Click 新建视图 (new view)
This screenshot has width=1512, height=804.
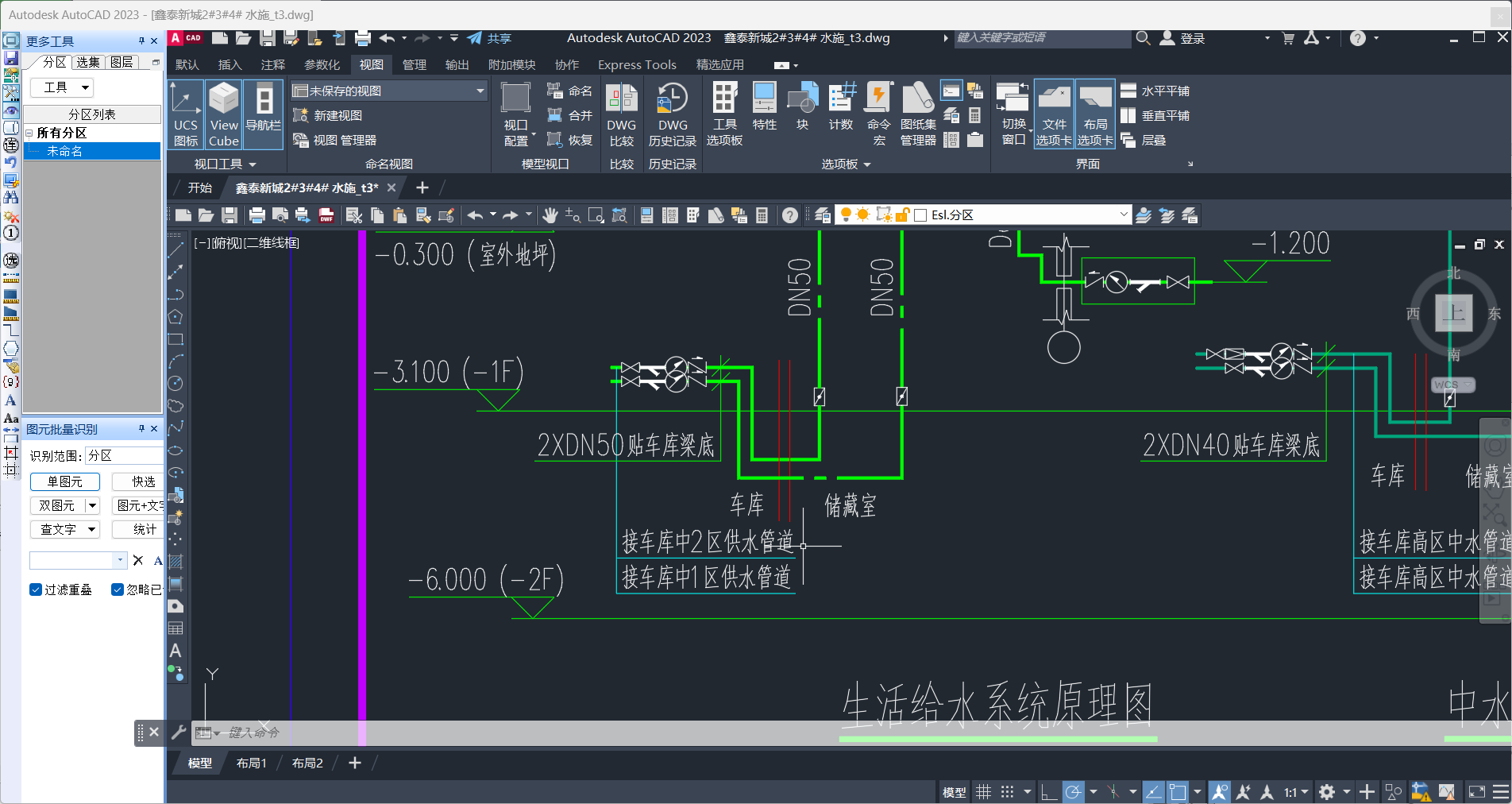click(x=328, y=116)
